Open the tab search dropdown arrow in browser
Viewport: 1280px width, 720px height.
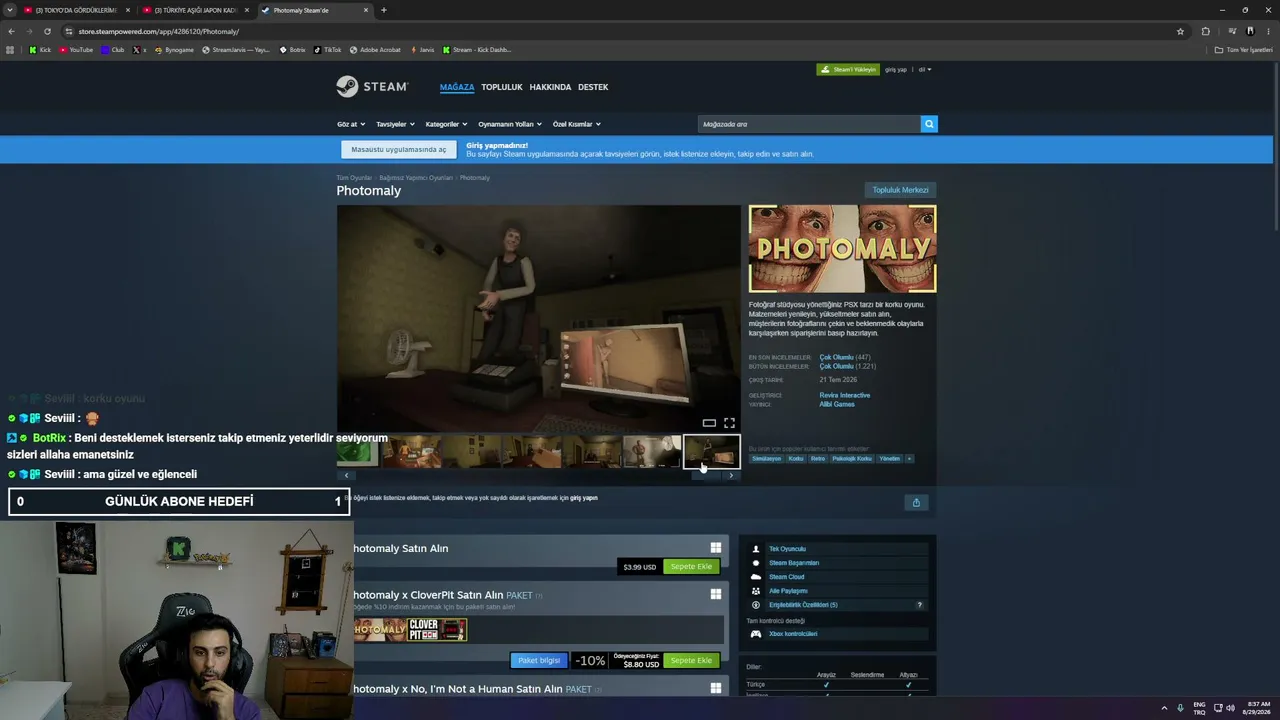(9, 10)
